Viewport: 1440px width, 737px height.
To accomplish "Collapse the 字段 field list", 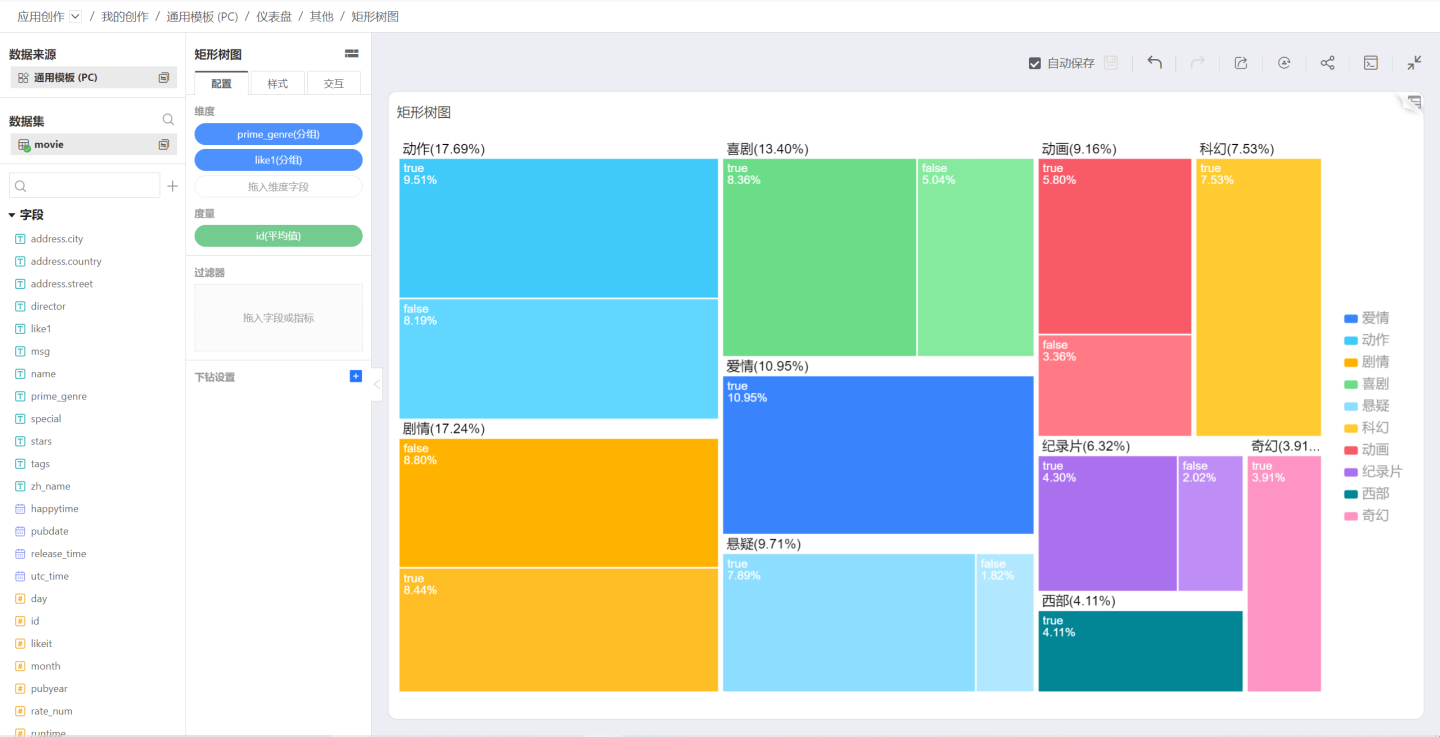I will [12, 215].
